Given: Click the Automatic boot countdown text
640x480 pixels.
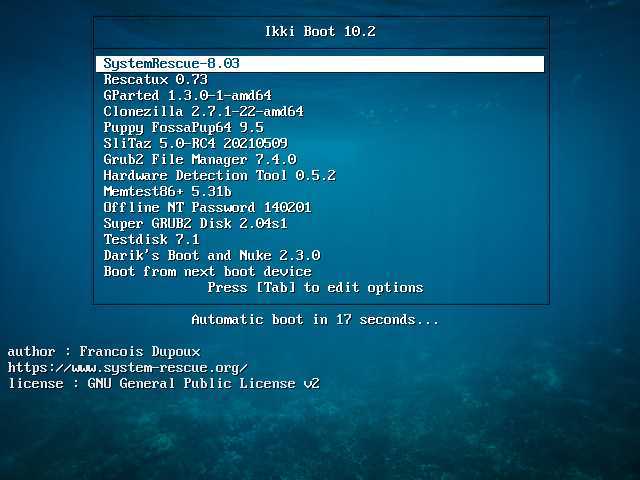Looking at the screenshot, I should (315, 320).
